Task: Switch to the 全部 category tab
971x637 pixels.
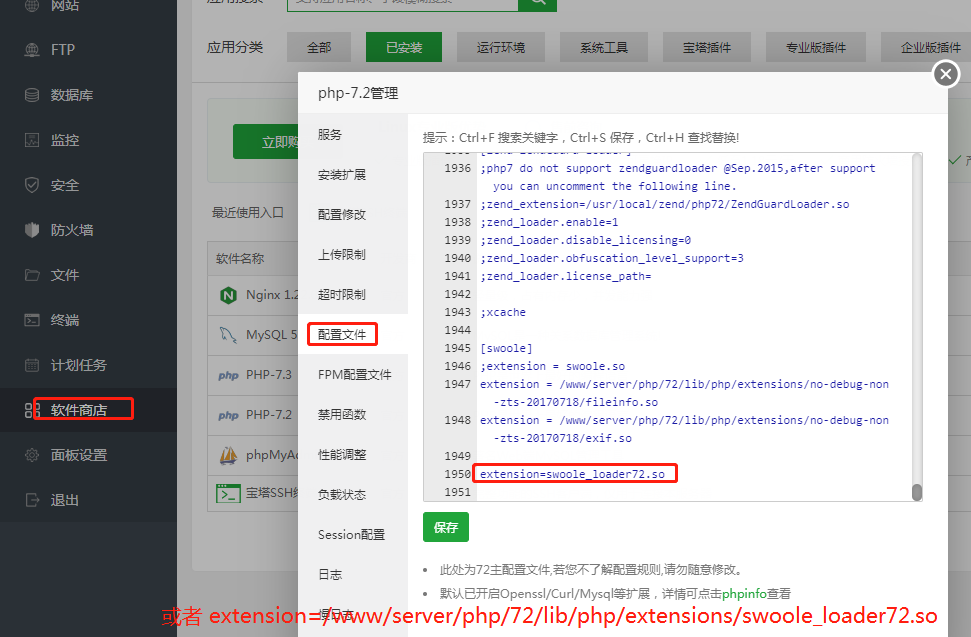Action: 319,48
